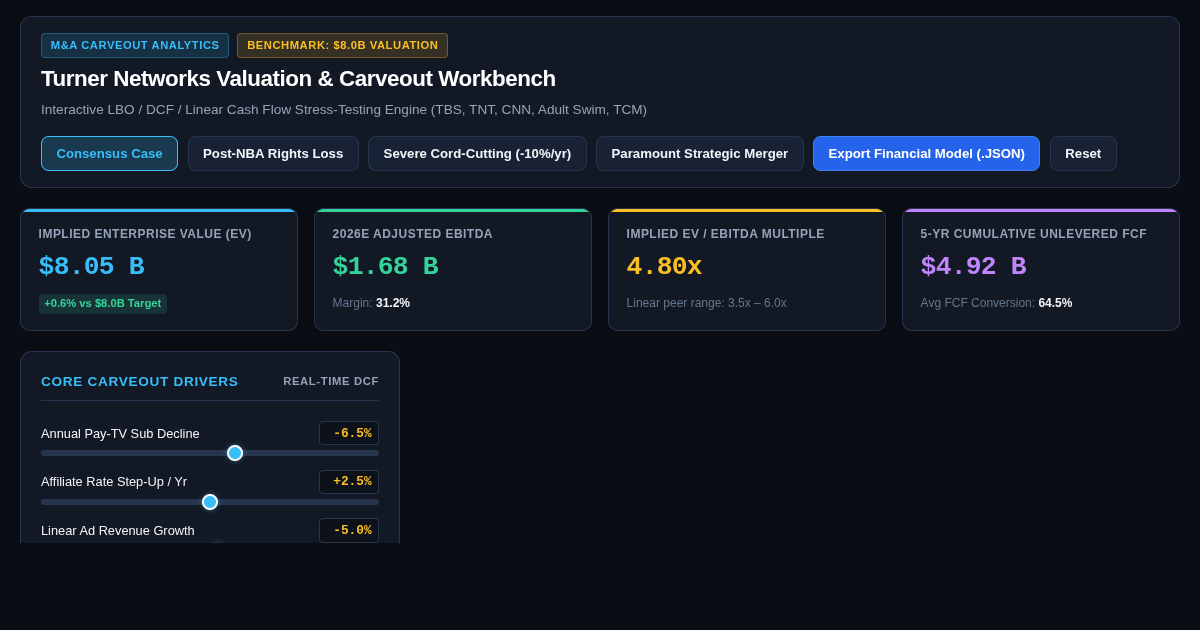Click the Benchmark: $8.0B Valuation badge
The image size is (1200, 630).
click(342, 45)
